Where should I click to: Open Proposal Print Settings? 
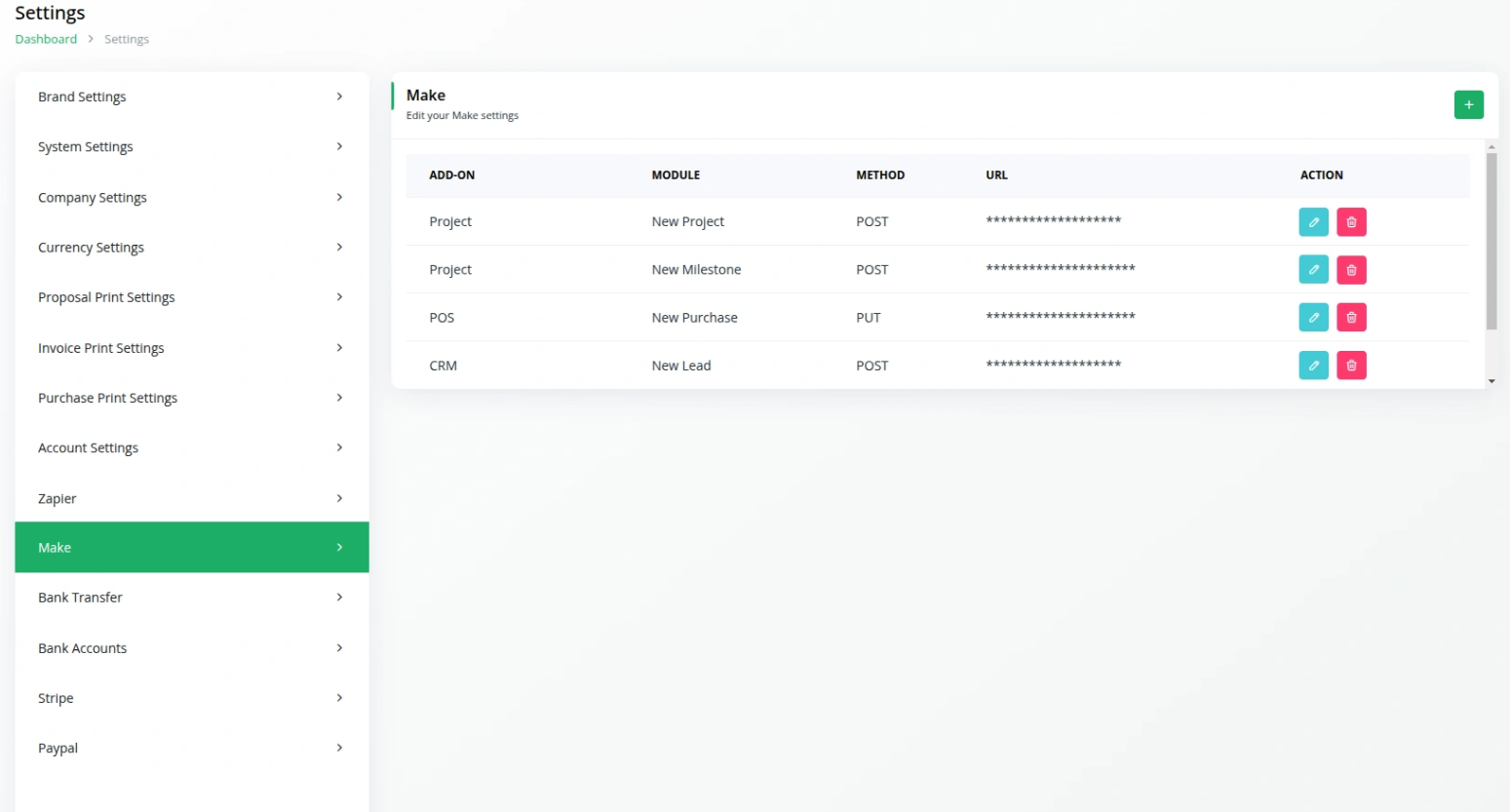[192, 297]
